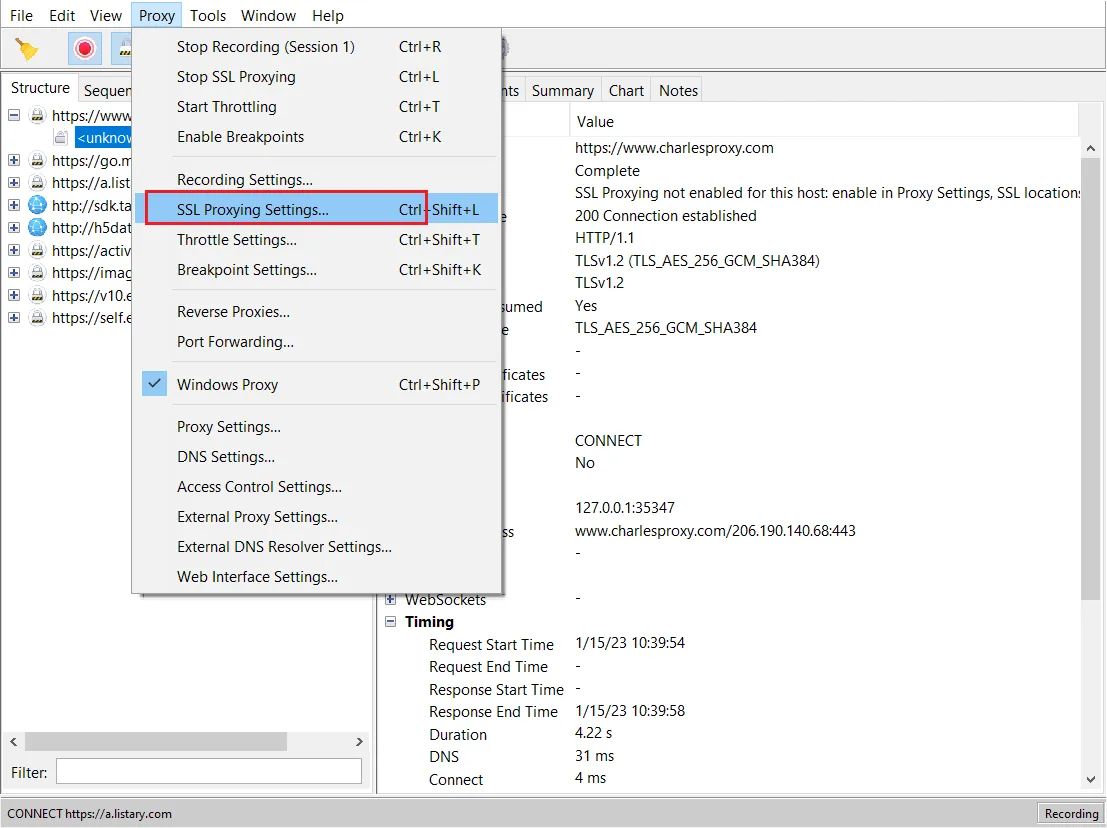Open External DNS Resolver Settings
Image resolution: width=1107 pixels, height=828 pixels.
(316, 546)
